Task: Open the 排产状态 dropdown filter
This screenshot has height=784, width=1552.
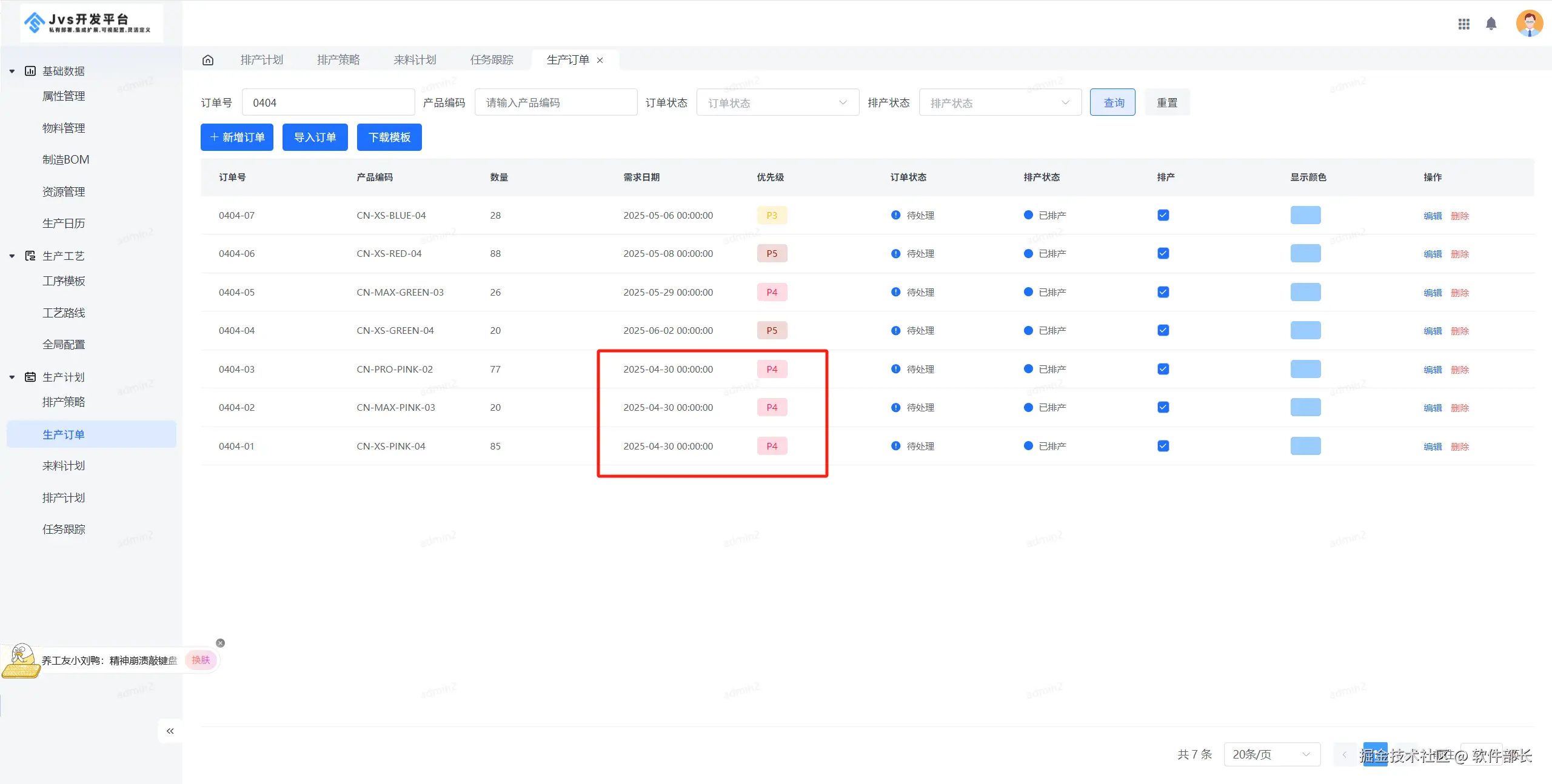Action: pos(1000,102)
